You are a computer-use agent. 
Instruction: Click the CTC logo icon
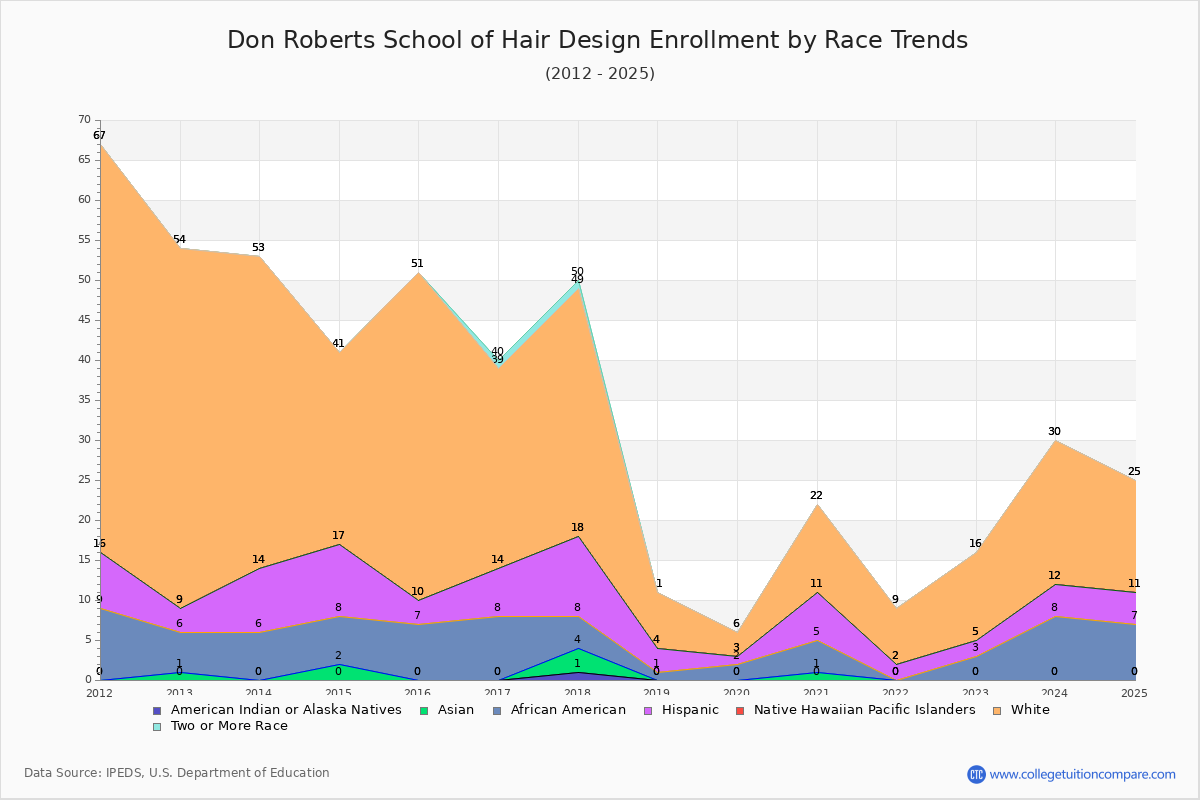(x=976, y=774)
